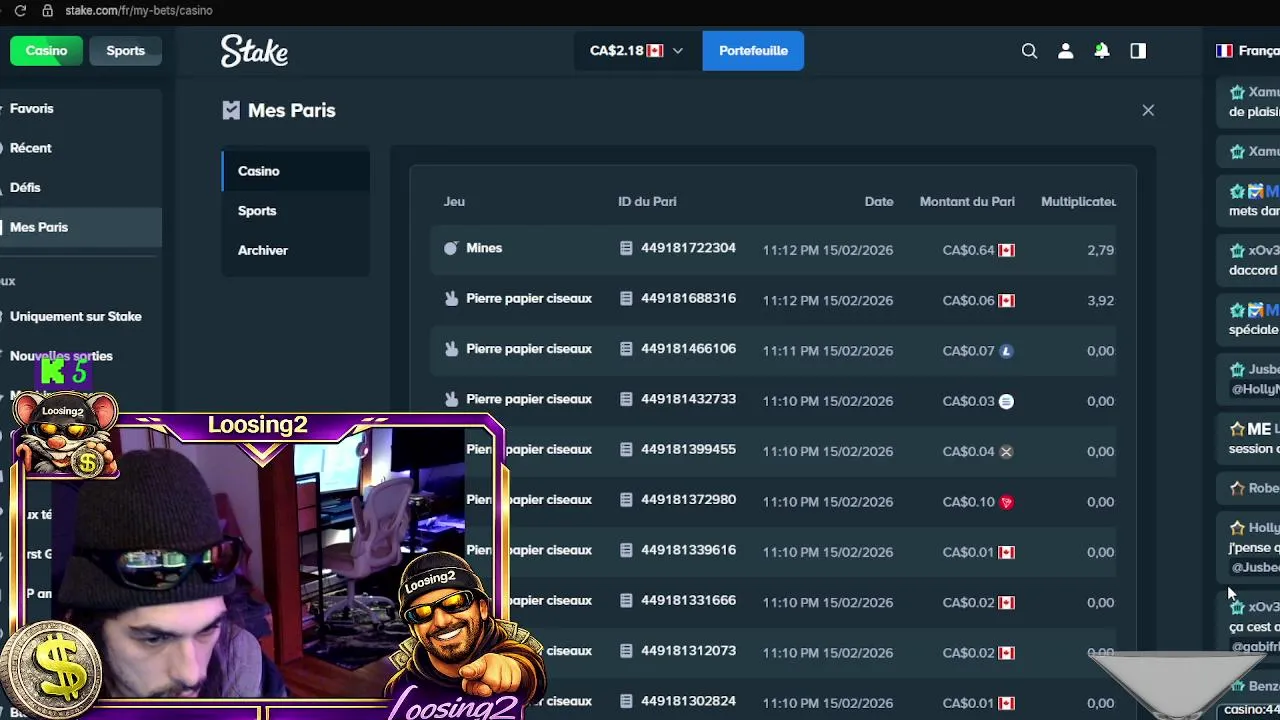Click the CA$0.06 bet amount
1280x720 pixels.
coord(968,300)
